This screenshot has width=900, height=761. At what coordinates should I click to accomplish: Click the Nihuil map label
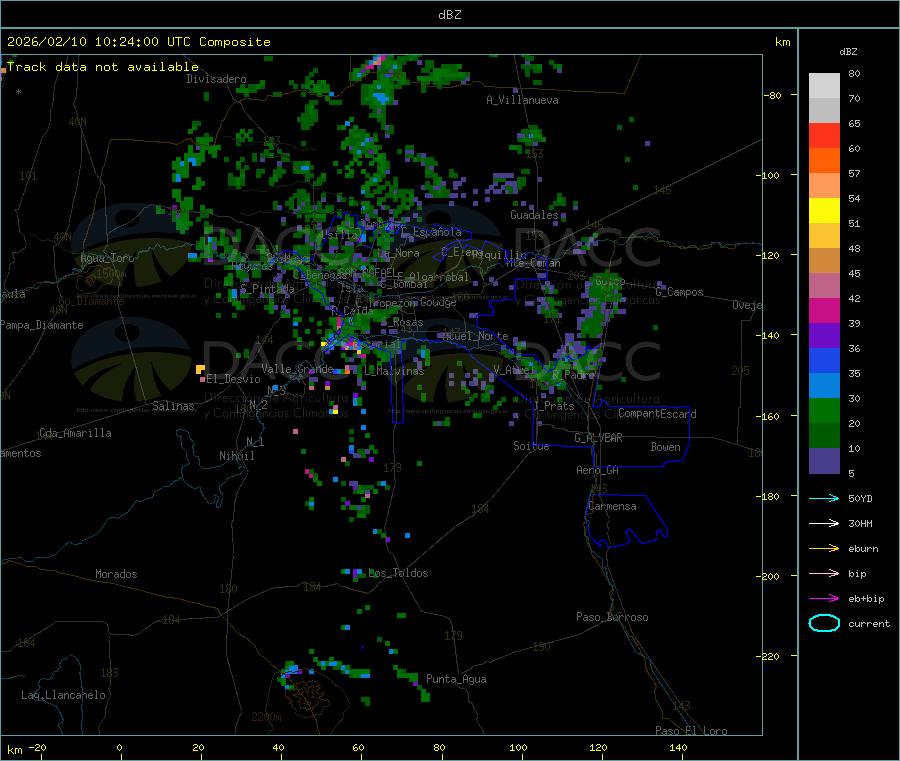237,456
